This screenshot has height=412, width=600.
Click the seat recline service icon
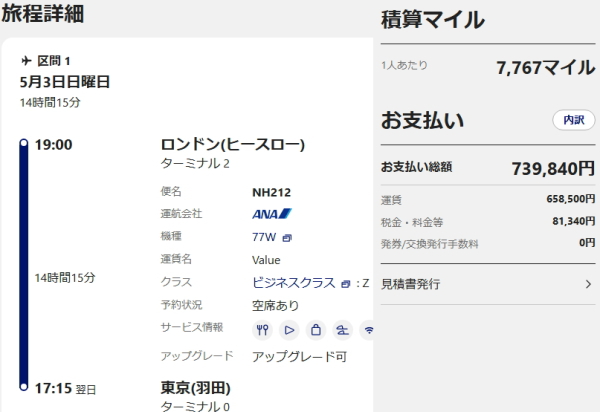(x=342, y=329)
